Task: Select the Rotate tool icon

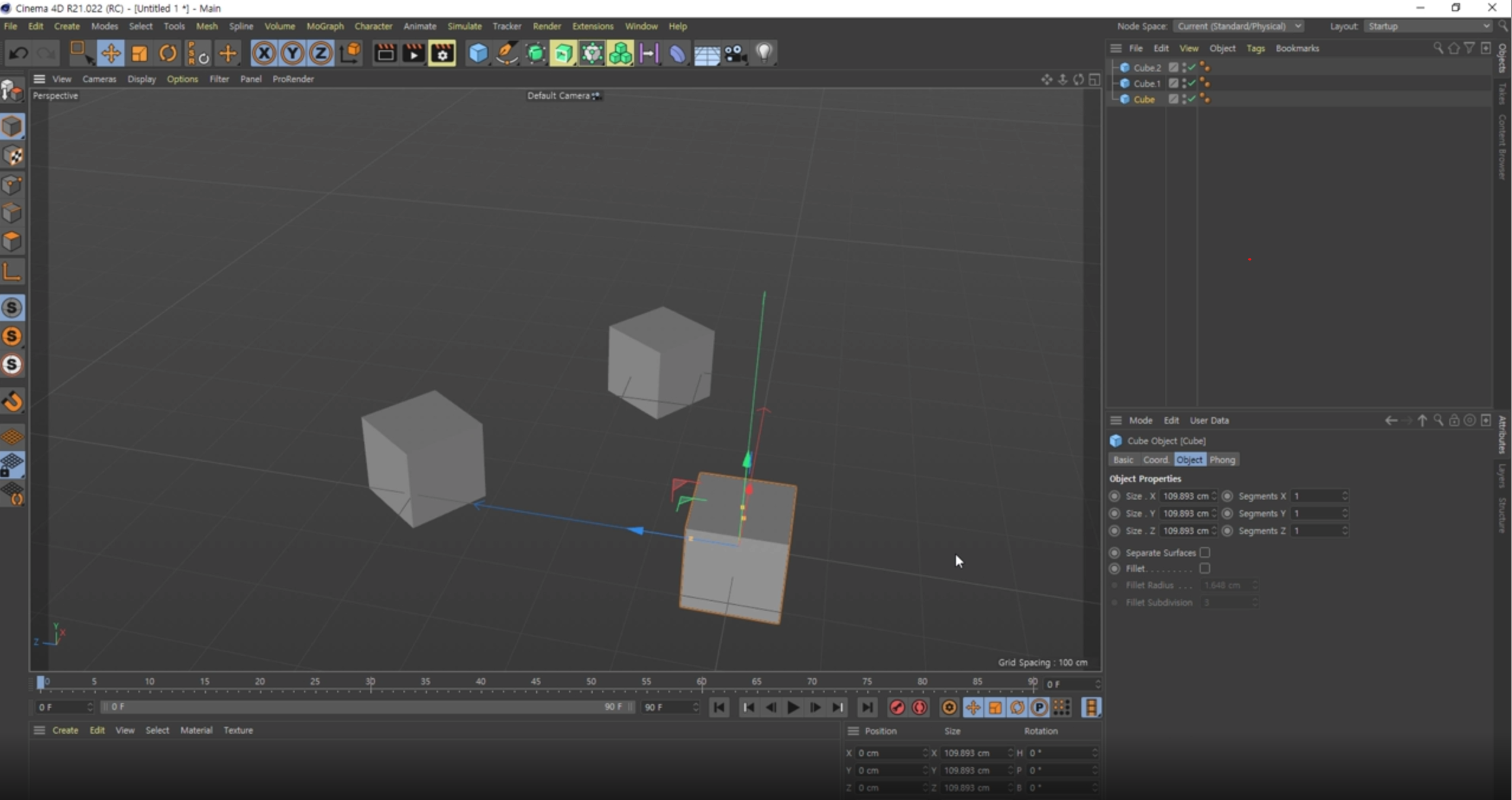Action: pos(168,54)
